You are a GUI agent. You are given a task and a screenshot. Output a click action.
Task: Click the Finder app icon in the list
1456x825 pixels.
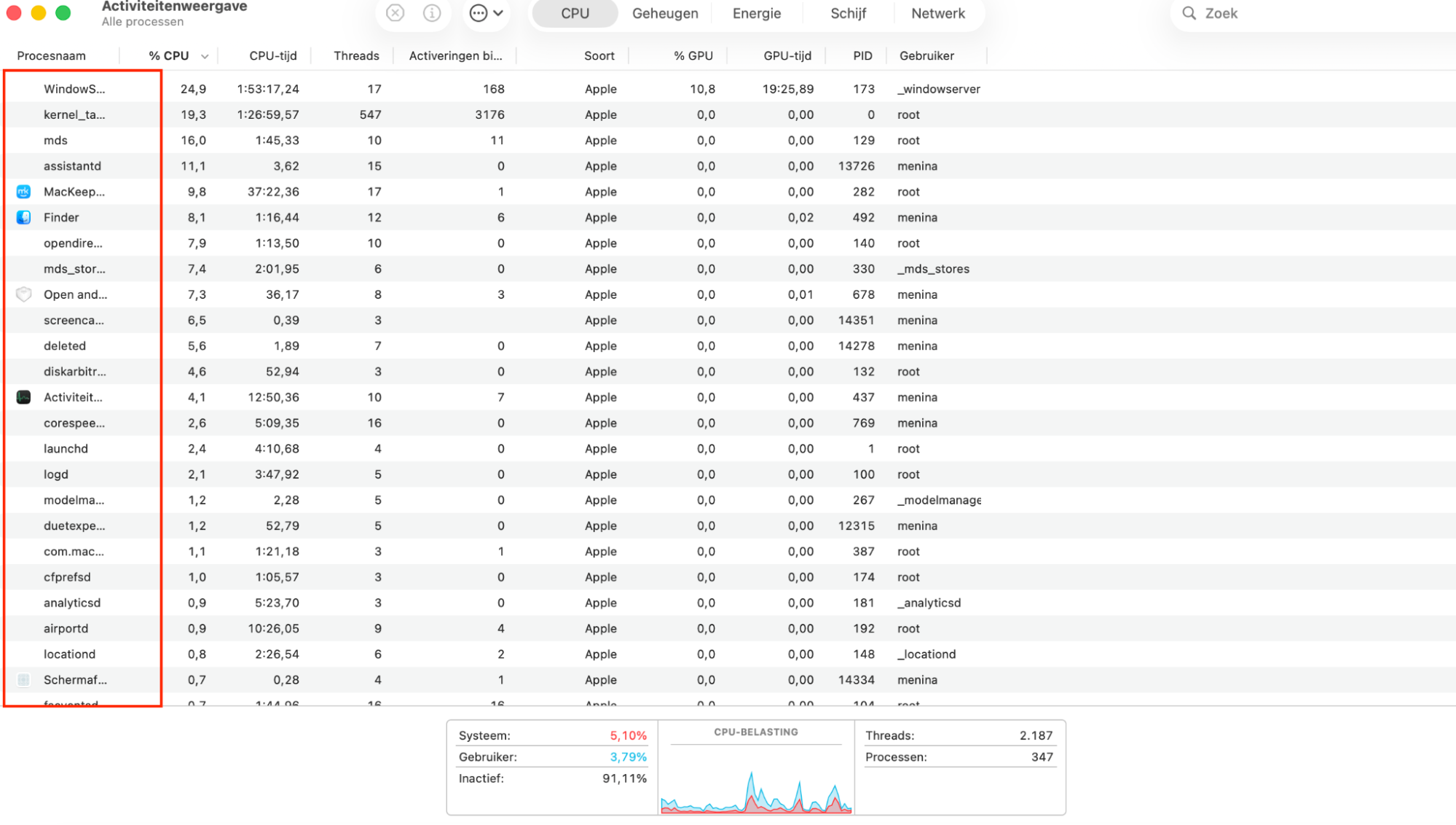click(x=23, y=217)
